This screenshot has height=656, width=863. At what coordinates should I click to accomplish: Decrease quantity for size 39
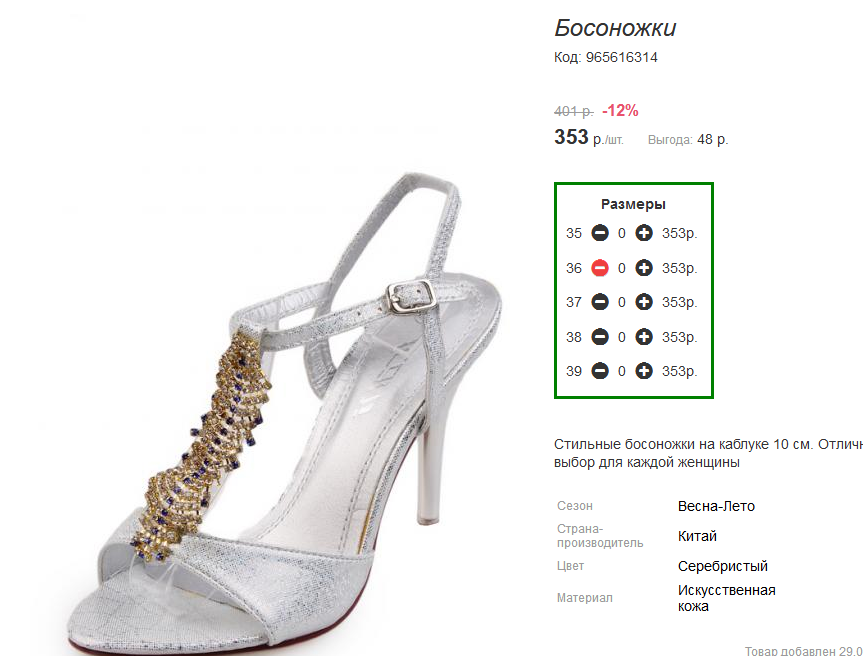pos(600,371)
